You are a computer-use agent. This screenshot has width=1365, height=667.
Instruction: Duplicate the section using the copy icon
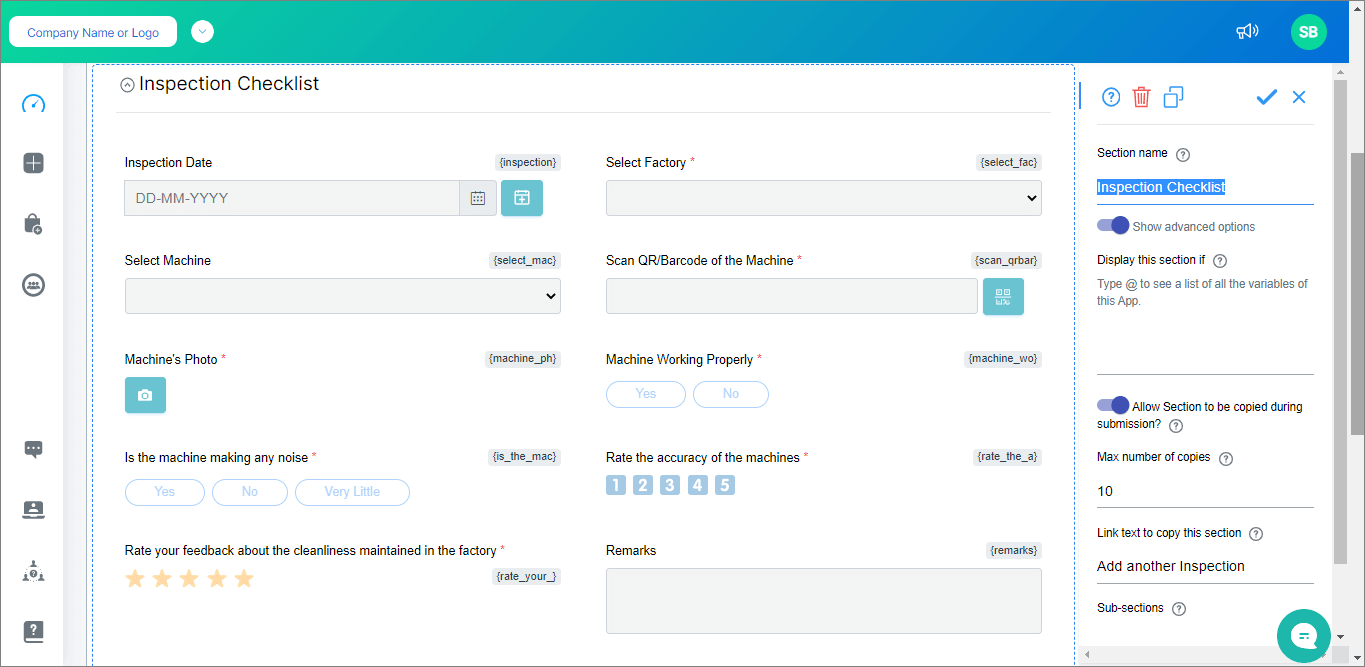point(1172,97)
